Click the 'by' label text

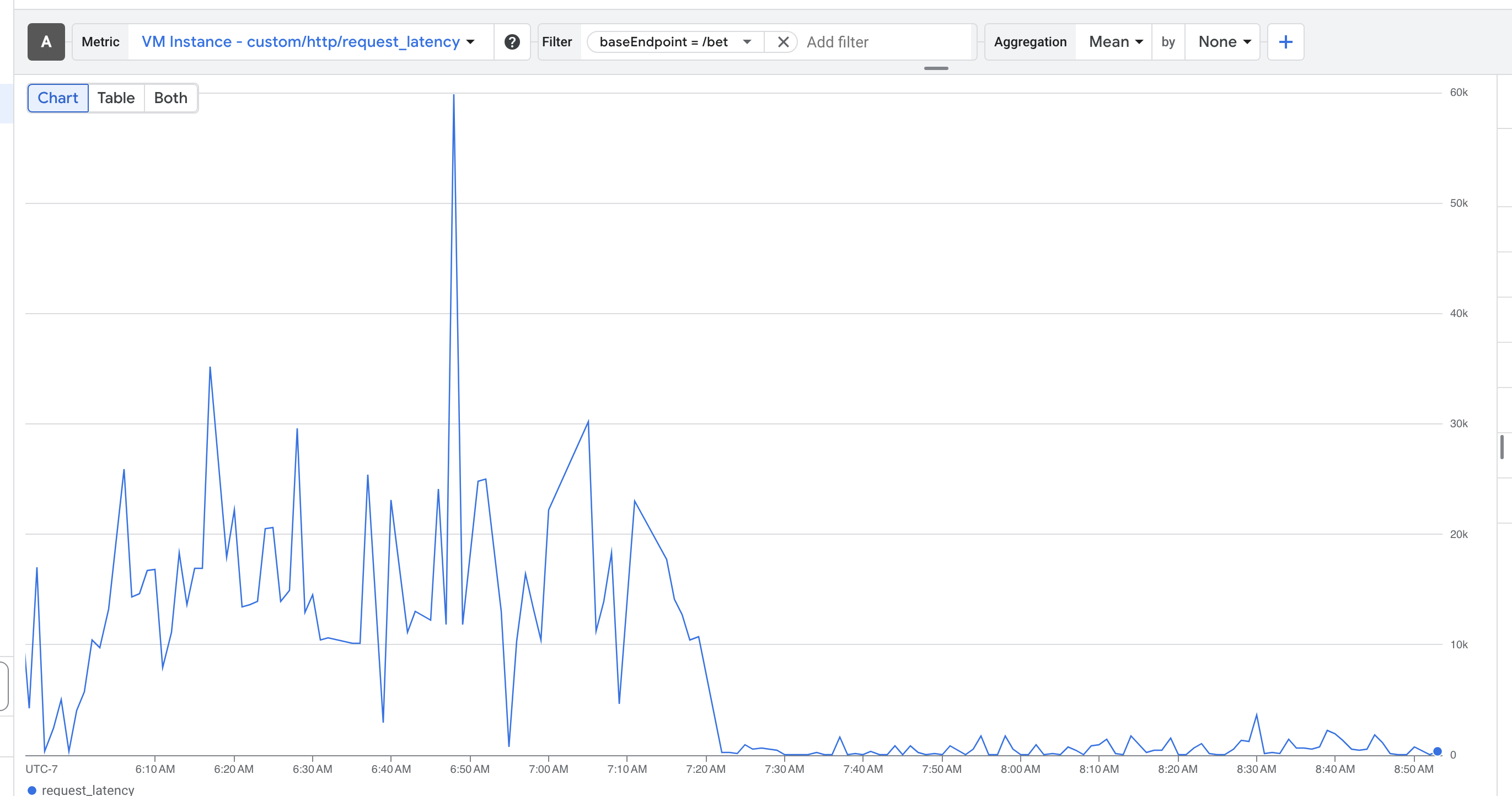point(1168,42)
